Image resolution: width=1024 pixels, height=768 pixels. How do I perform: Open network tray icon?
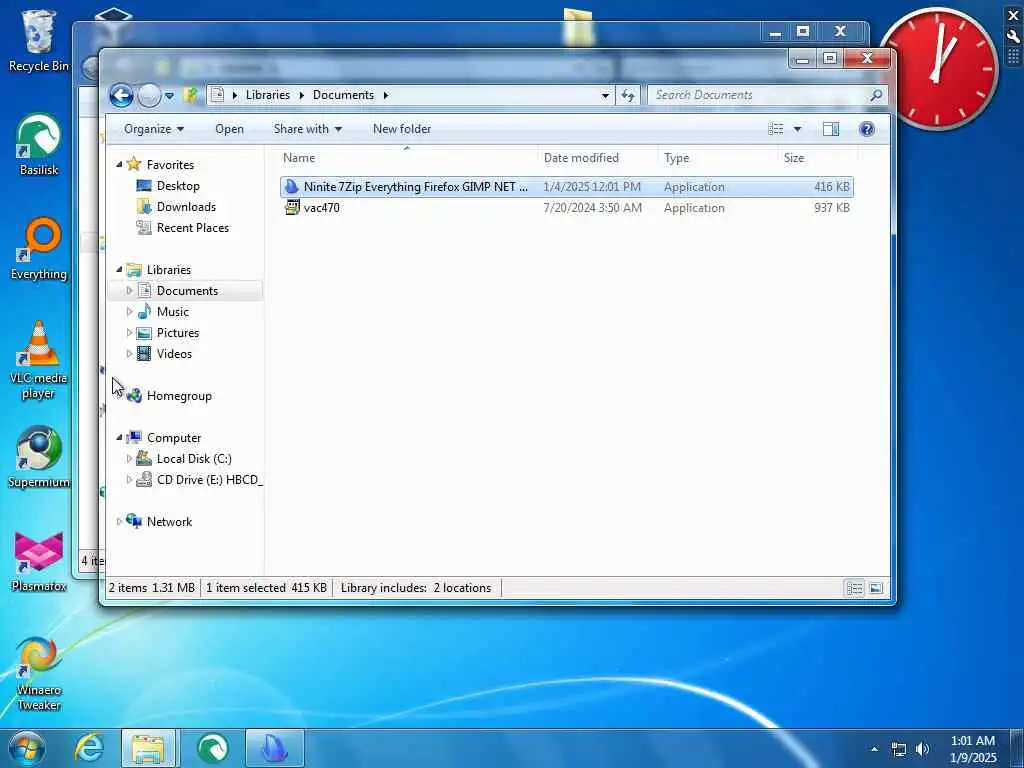click(899, 750)
